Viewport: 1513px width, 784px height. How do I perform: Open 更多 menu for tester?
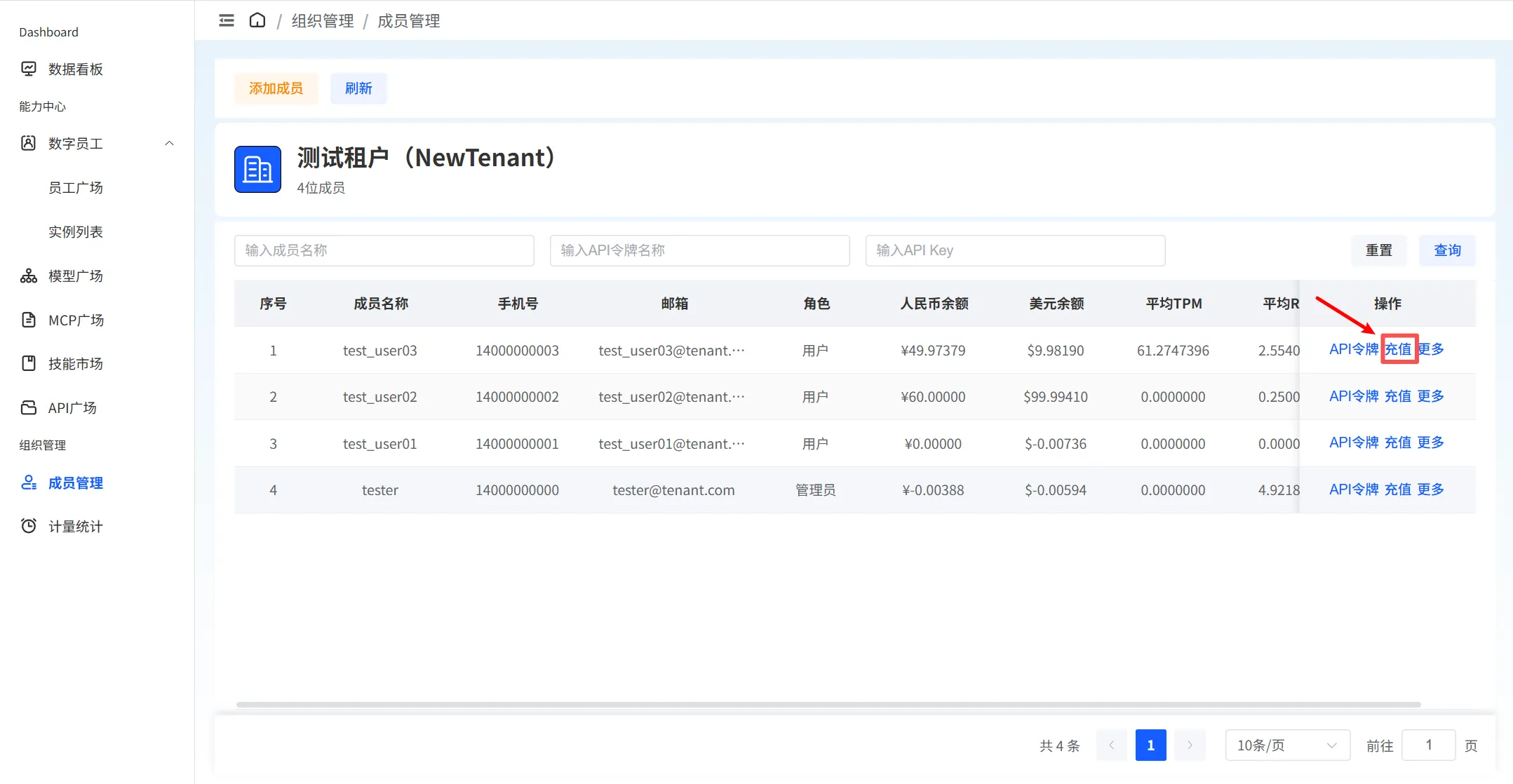tap(1431, 489)
